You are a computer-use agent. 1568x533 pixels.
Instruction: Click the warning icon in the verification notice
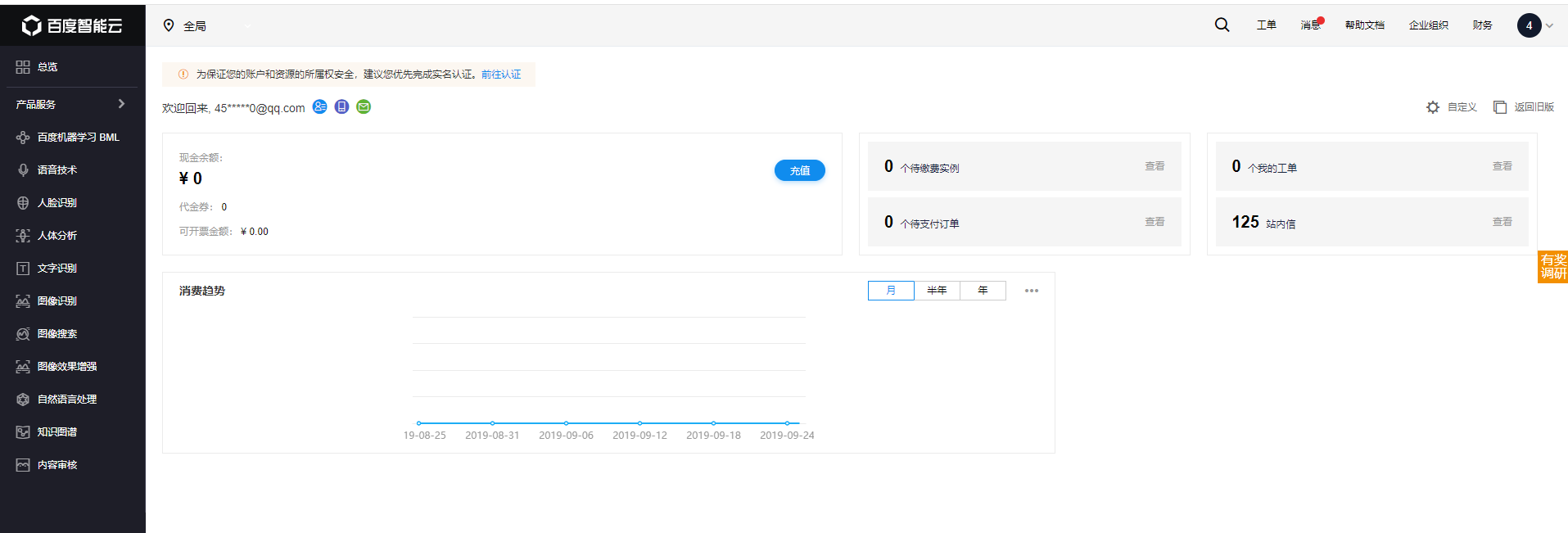tap(183, 74)
